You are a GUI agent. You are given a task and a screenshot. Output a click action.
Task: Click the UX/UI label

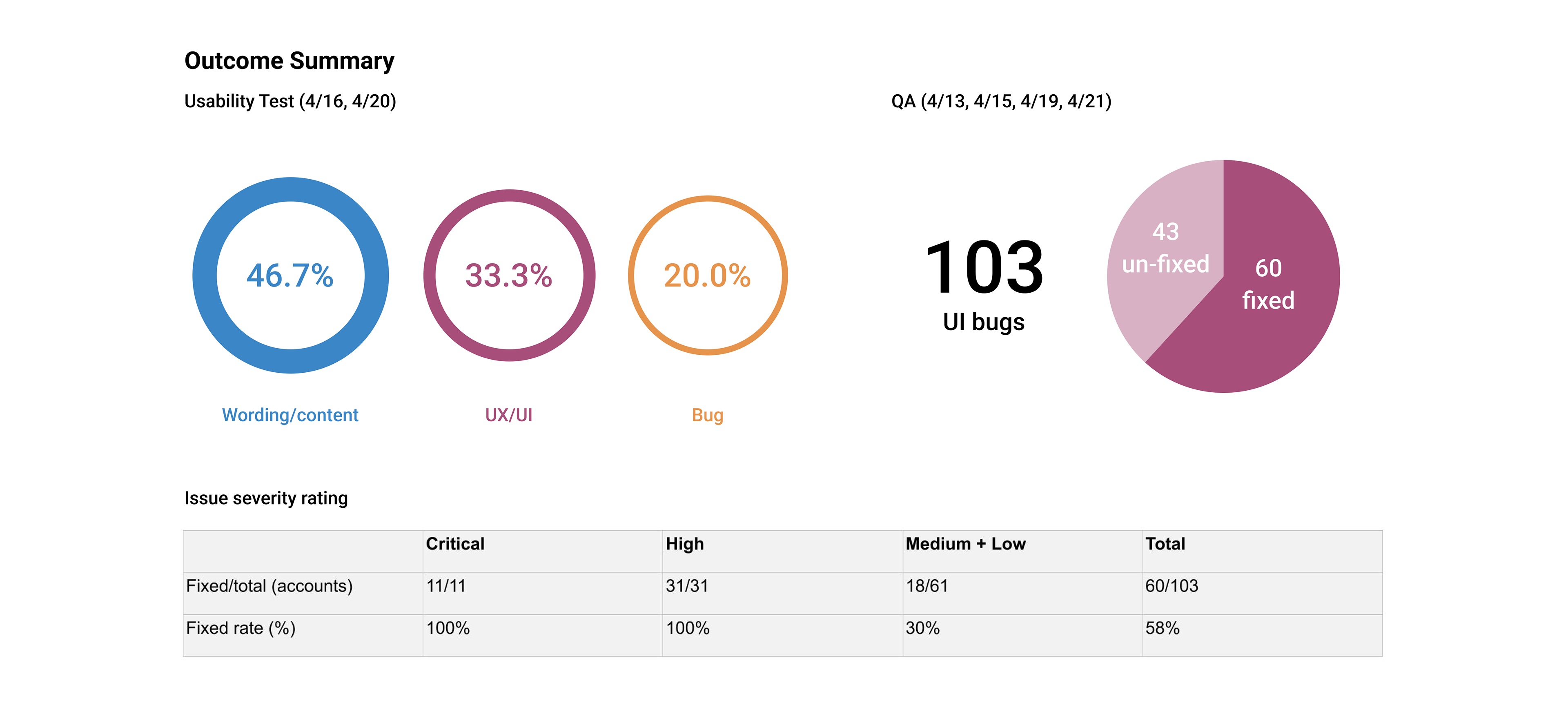(x=509, y=415)
